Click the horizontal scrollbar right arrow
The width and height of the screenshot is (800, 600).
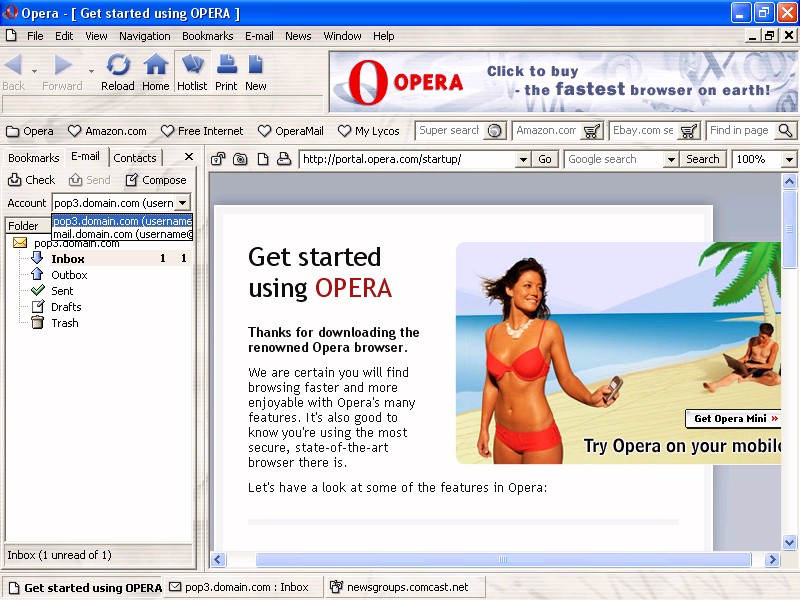click(772, 560)
